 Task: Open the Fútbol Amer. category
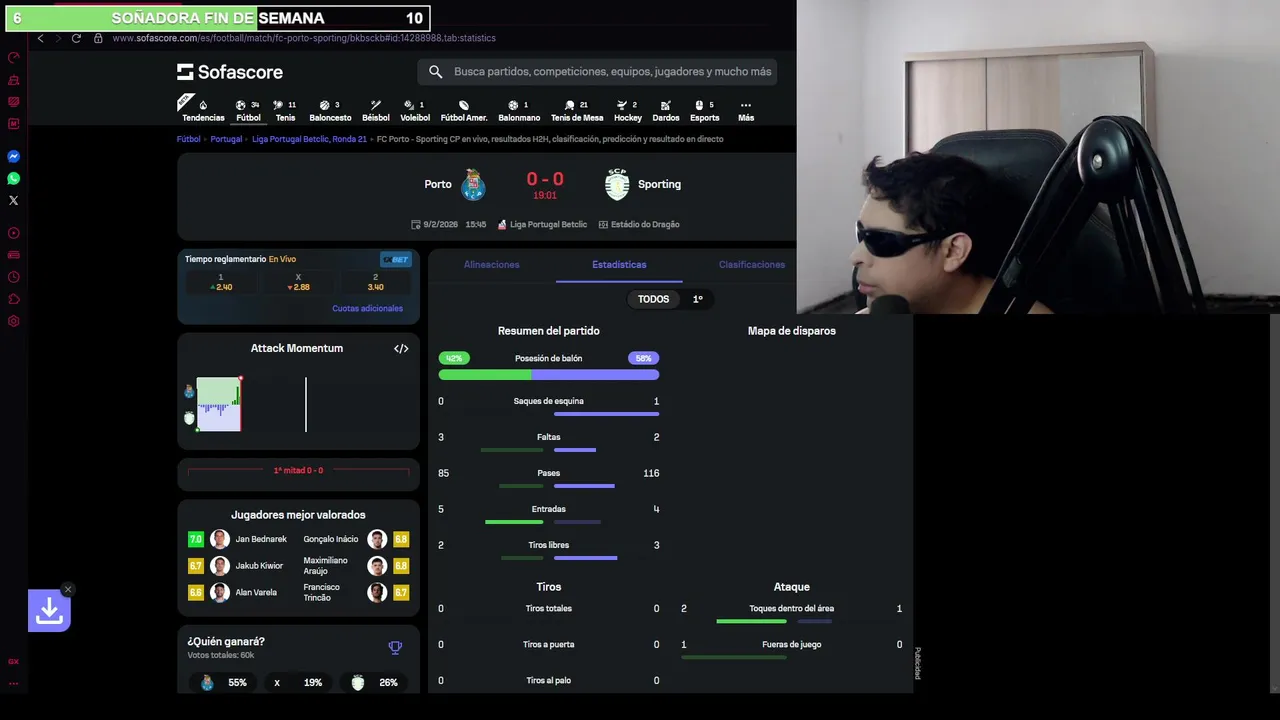pos(464,110)
